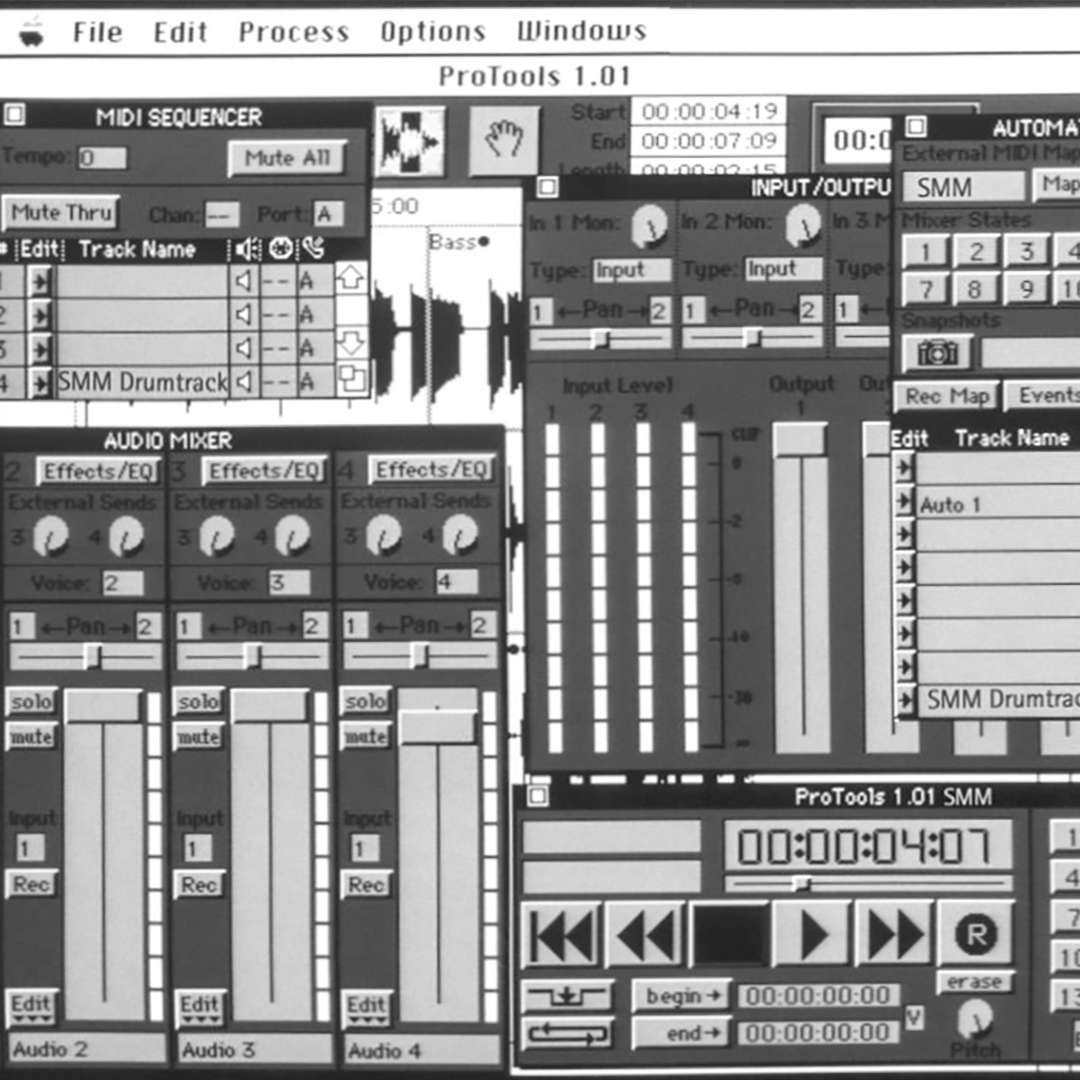
Task: Click the Port field showing A
Action: [x=328, y=214]
